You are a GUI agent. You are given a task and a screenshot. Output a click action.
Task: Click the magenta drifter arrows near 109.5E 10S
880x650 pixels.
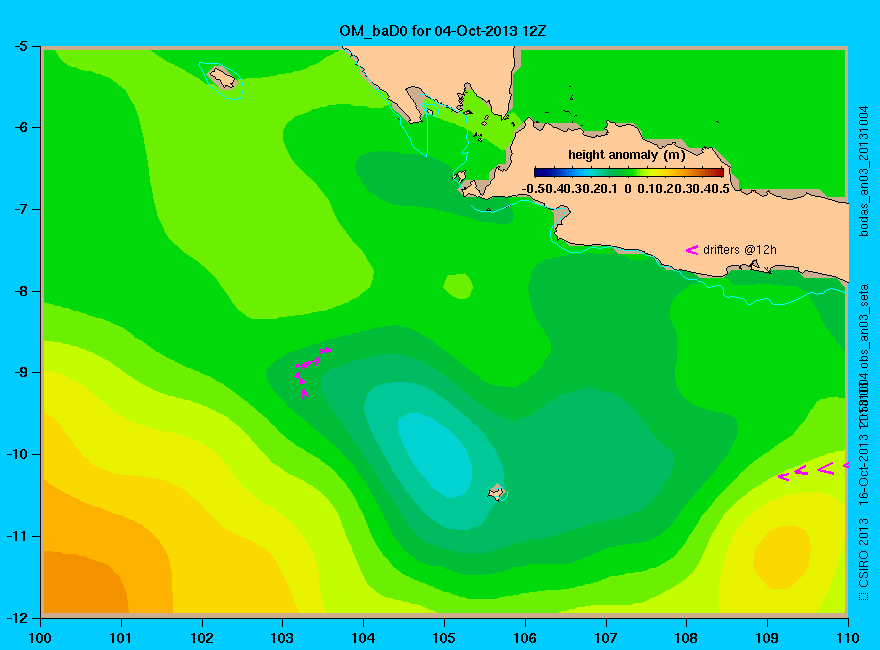[x=813, y=471]
